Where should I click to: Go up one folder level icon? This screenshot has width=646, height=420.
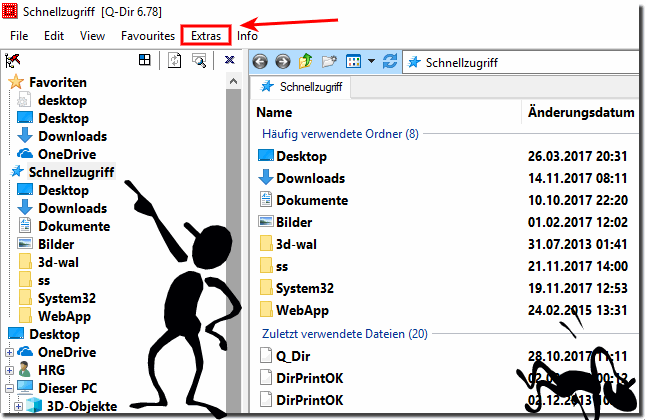[306, 61]
